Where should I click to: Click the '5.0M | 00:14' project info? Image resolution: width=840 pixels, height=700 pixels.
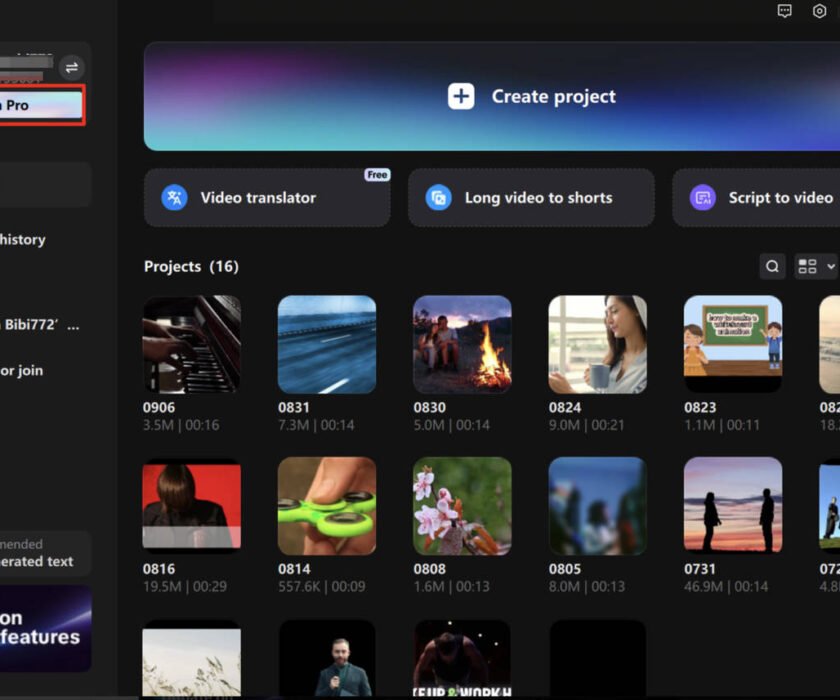coord(452,425)
